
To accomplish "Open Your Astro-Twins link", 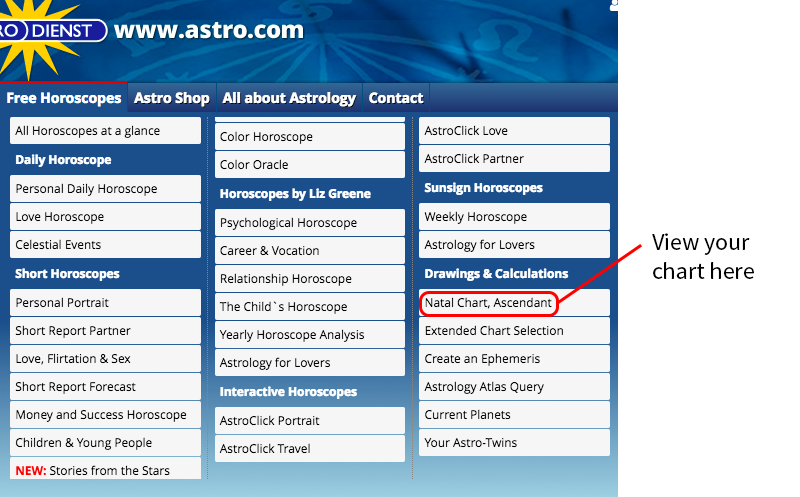I will click(x=514, y=442).
